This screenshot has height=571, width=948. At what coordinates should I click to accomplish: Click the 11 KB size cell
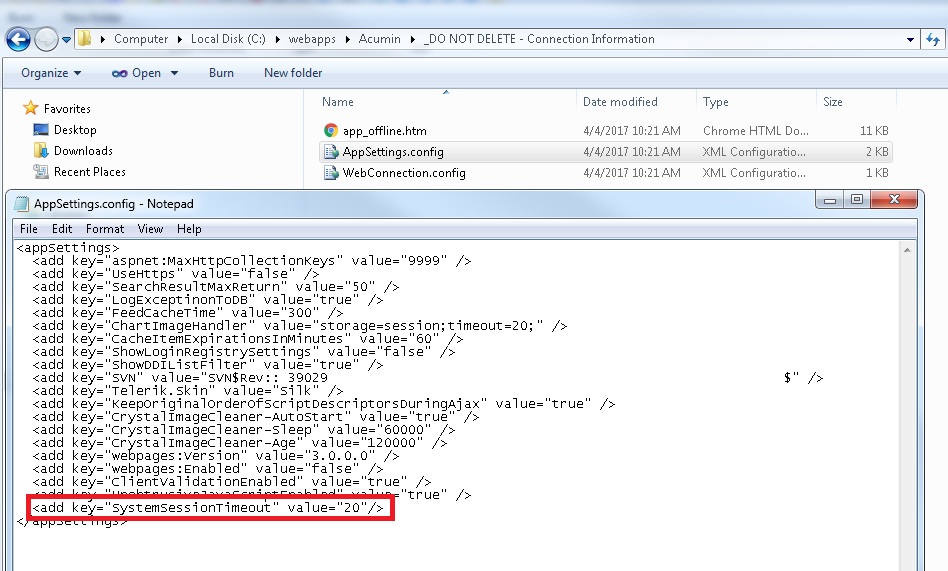point(874,131)
